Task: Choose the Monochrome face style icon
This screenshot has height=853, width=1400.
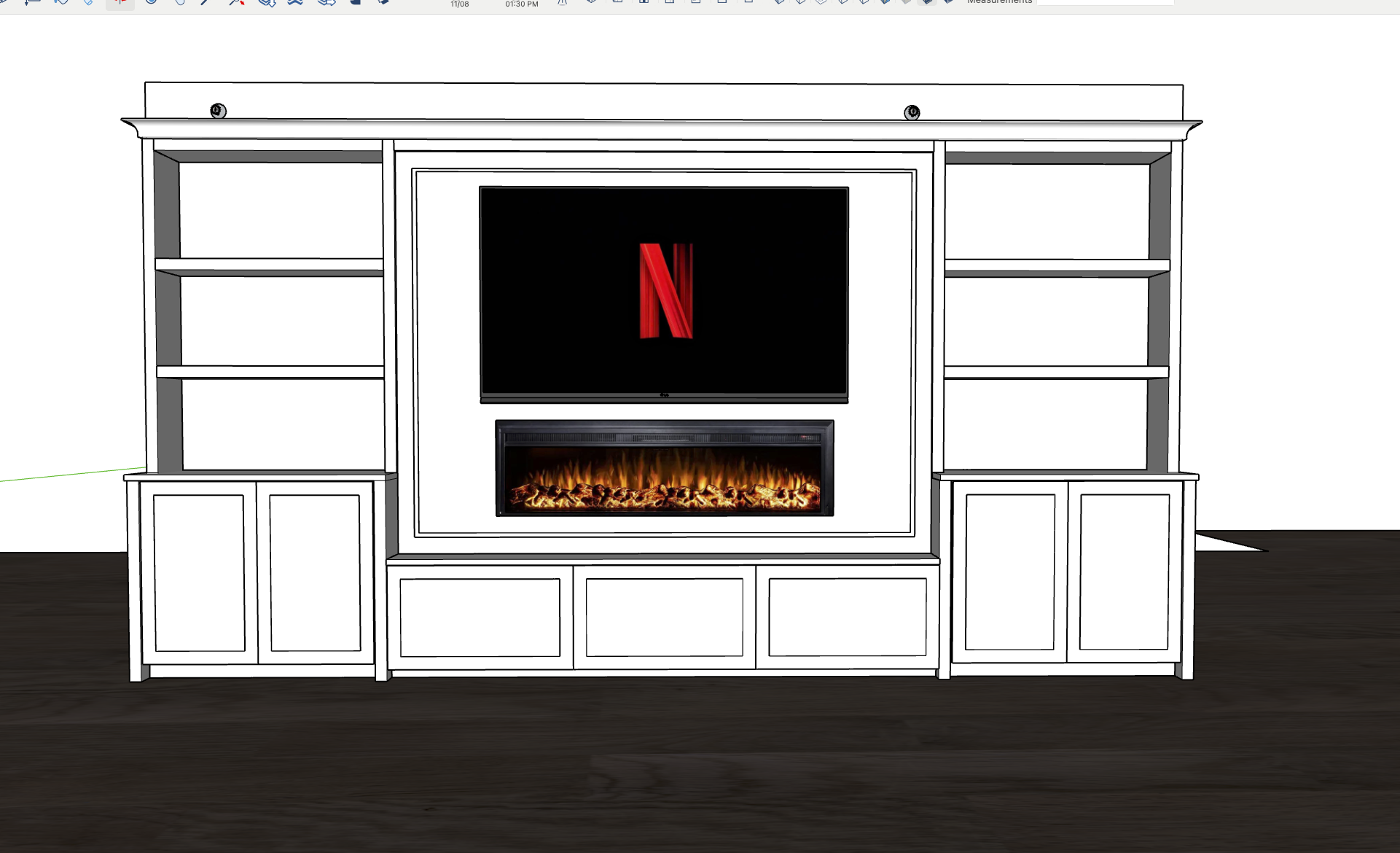Action: click(905, 2)
